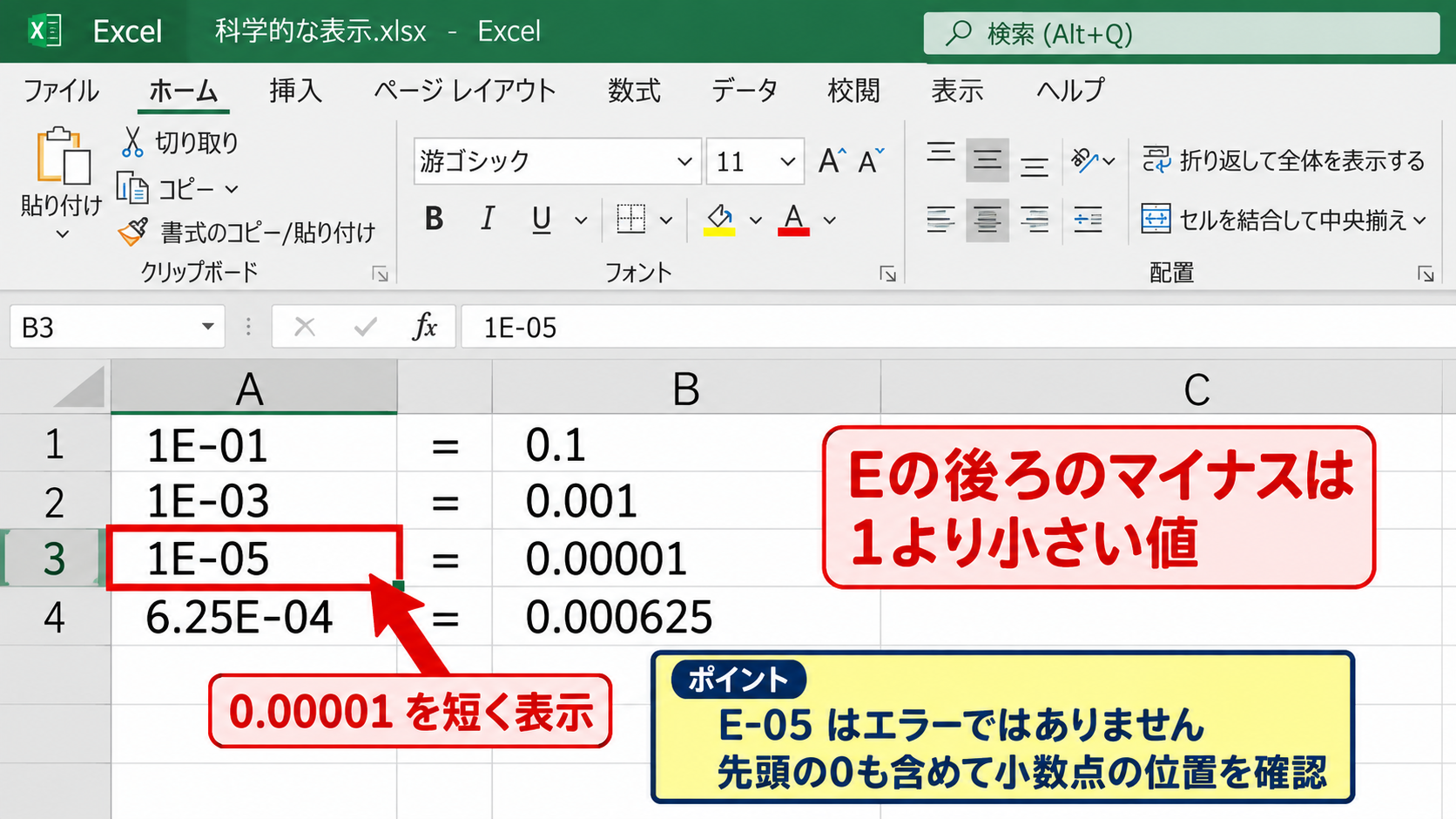Expand the paste options arrow

point(62,234)
